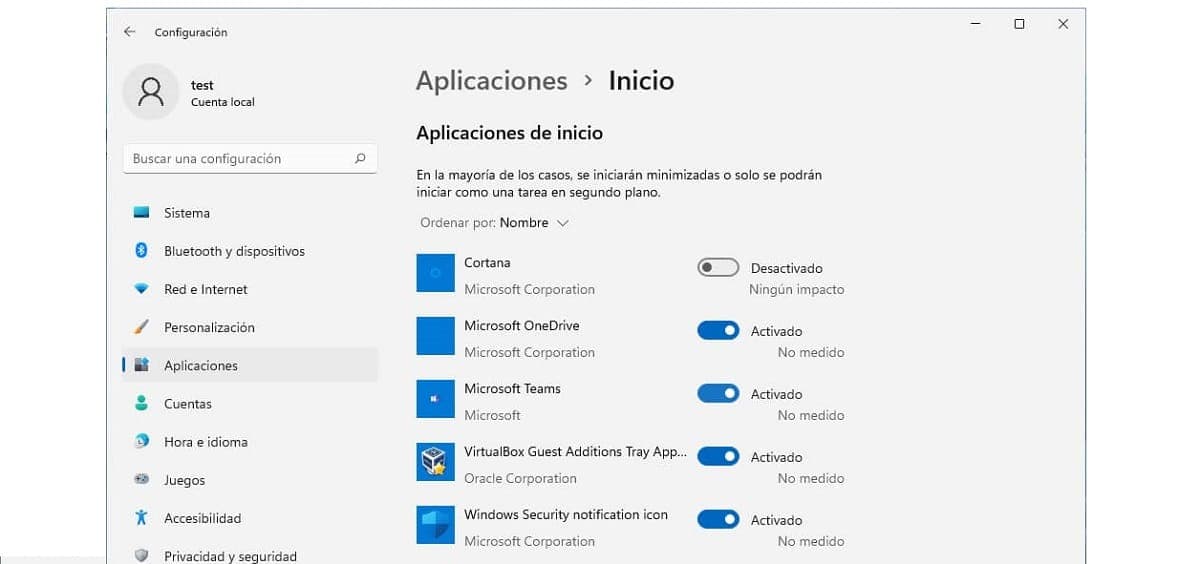Image resolution: width=1200 pixels, height=564 pixels.
Task: Click the VirtualBox Guest Additions Tray App name
Action: 575,452
